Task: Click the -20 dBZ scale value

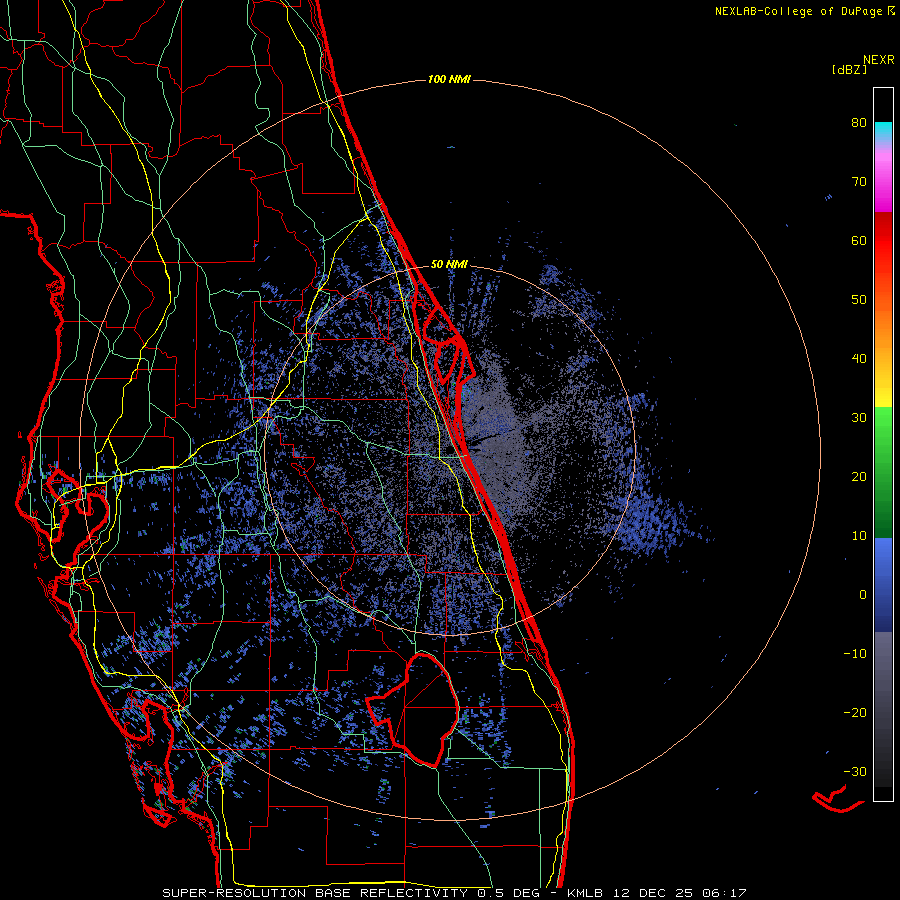Action: pyautogui.click(x=855, y=712)
